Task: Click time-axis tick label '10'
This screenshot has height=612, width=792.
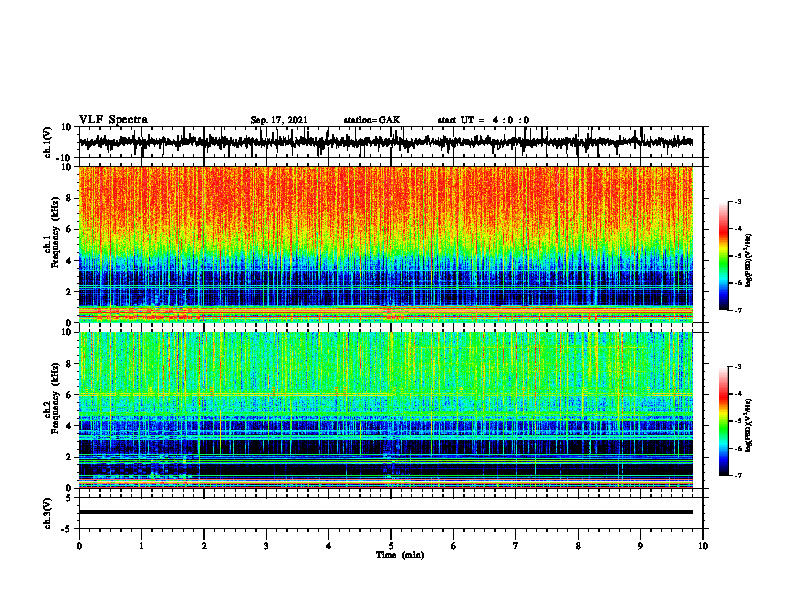Action: [703, 546]
